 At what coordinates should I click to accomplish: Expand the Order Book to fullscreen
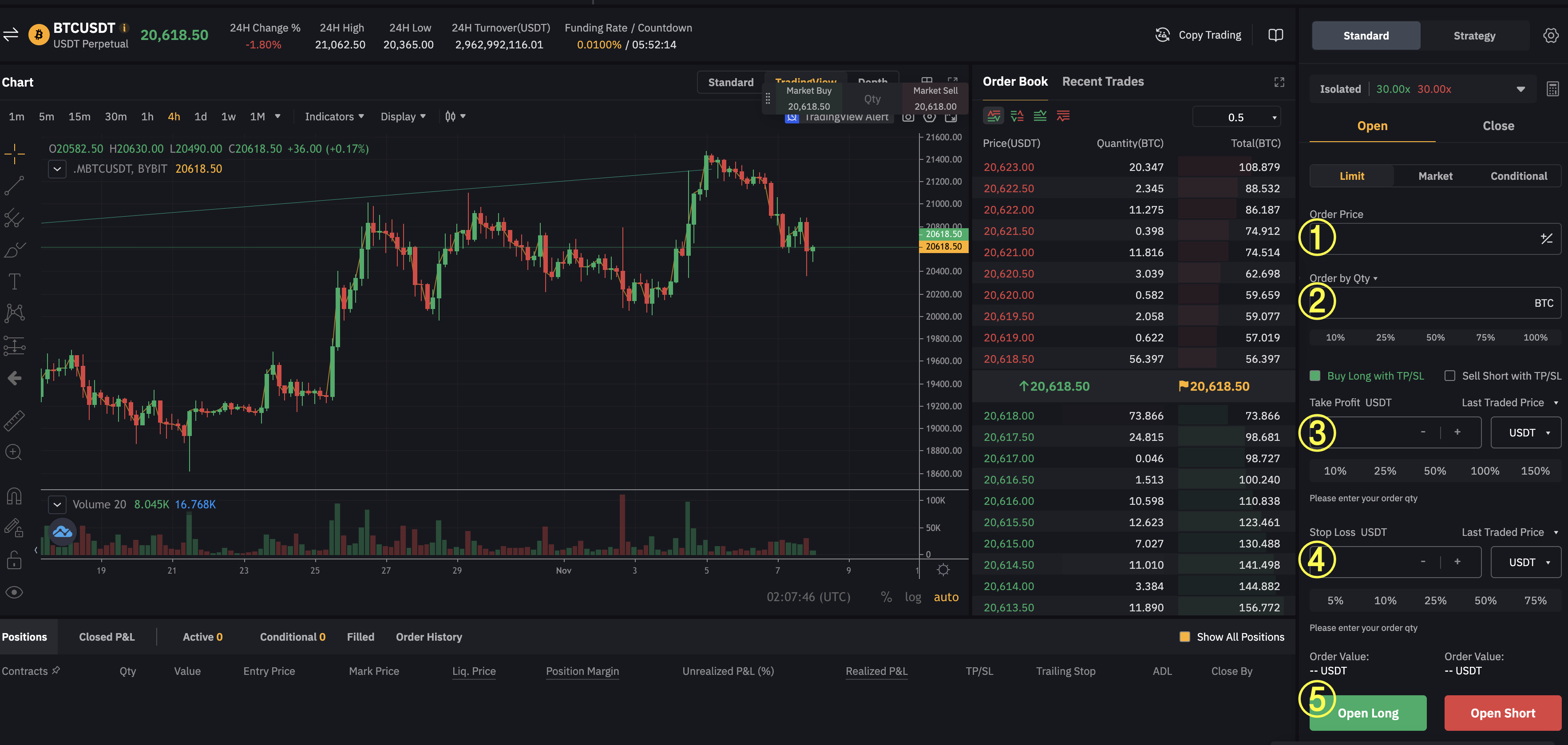pos(1279,82)
